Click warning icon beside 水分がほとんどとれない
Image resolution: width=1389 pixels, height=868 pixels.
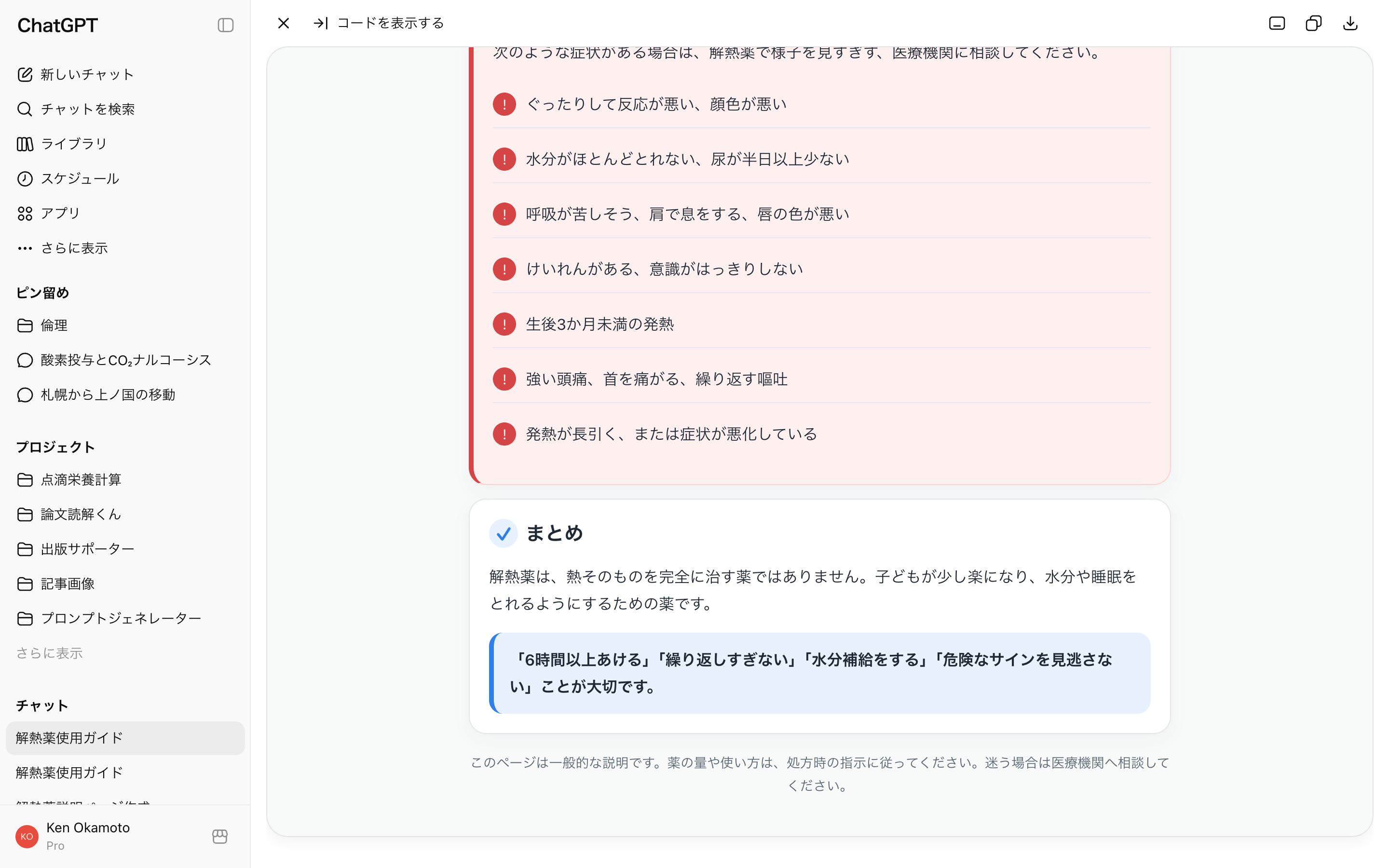click(504, 159)
